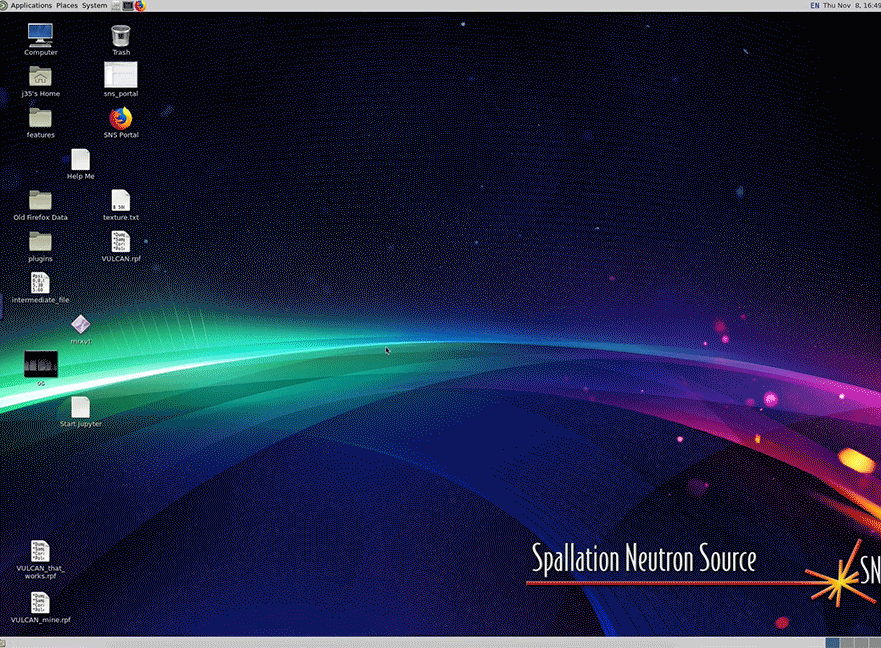Select the texture.txt file icon
This screenshot has height=648, width=881.
[x=121, y=201]
